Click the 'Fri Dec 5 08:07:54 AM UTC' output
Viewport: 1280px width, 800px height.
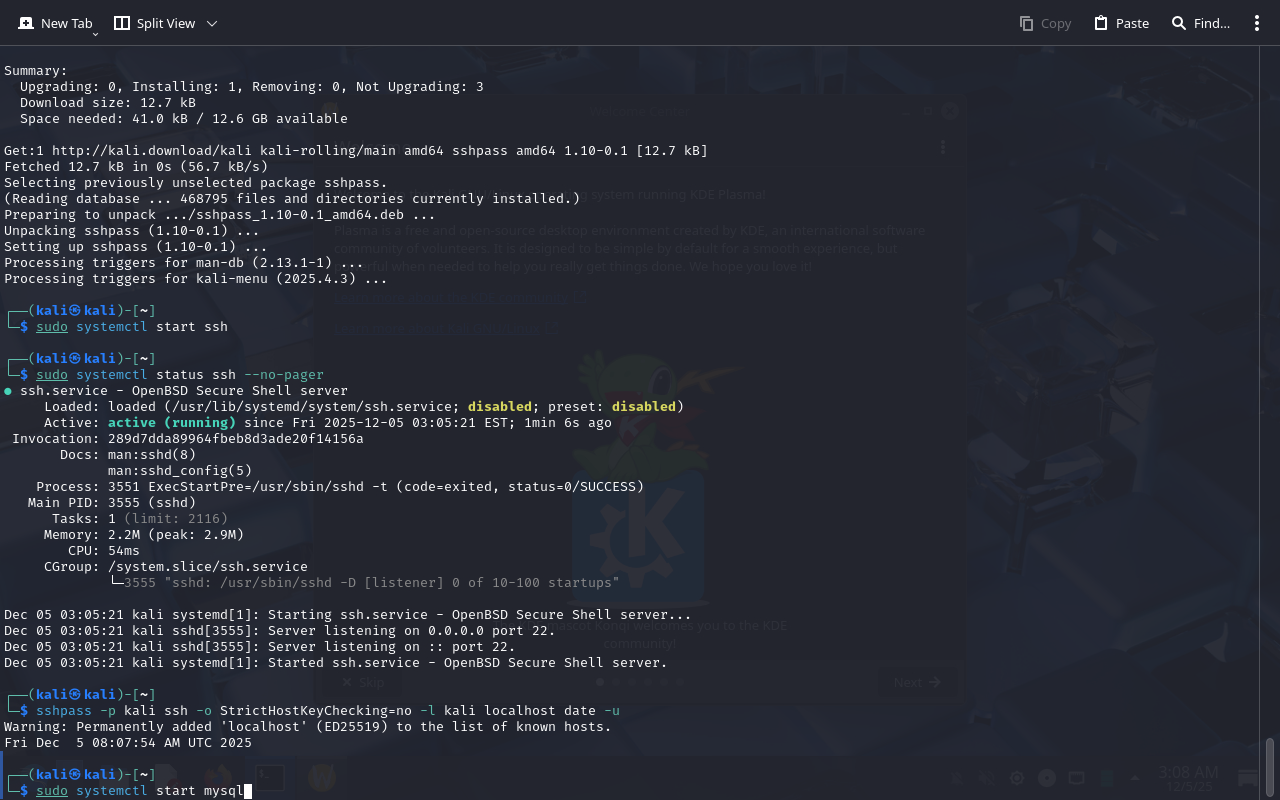pos(128,743)
